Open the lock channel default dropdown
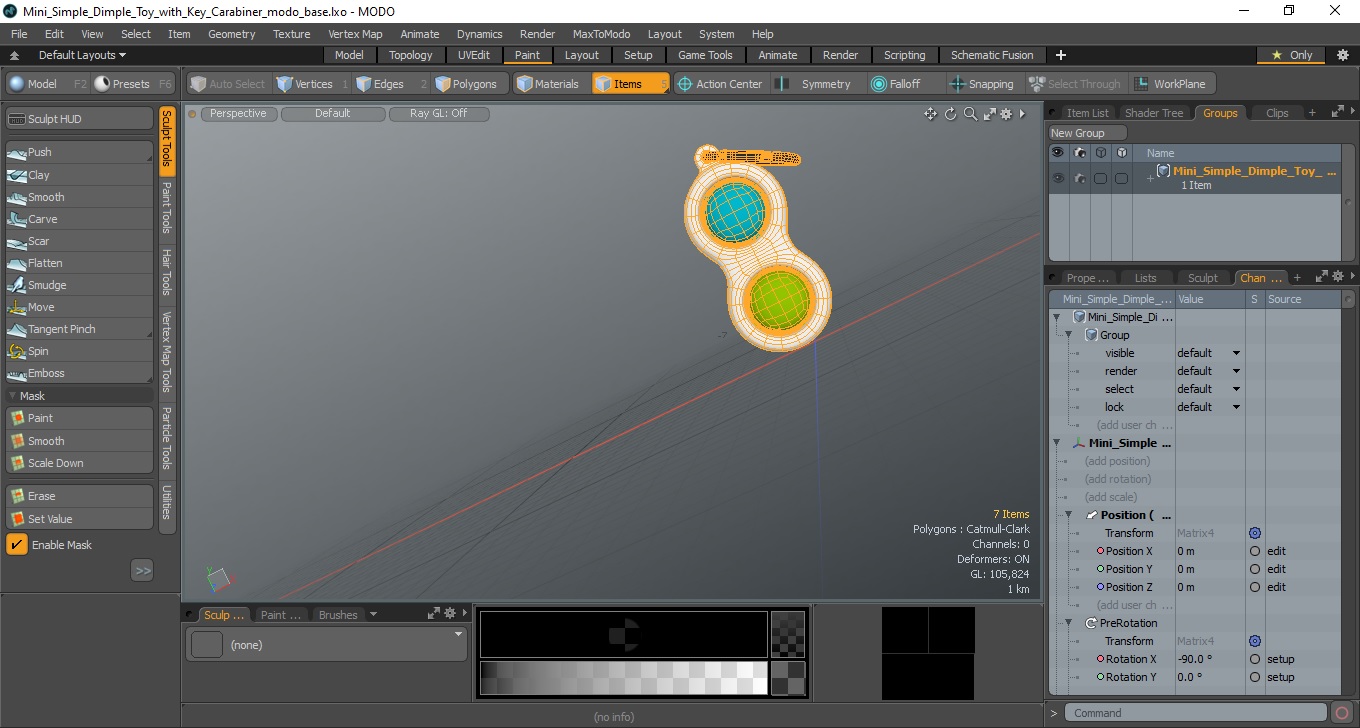Screen dimensions: 1360x728 (1208, 407)
